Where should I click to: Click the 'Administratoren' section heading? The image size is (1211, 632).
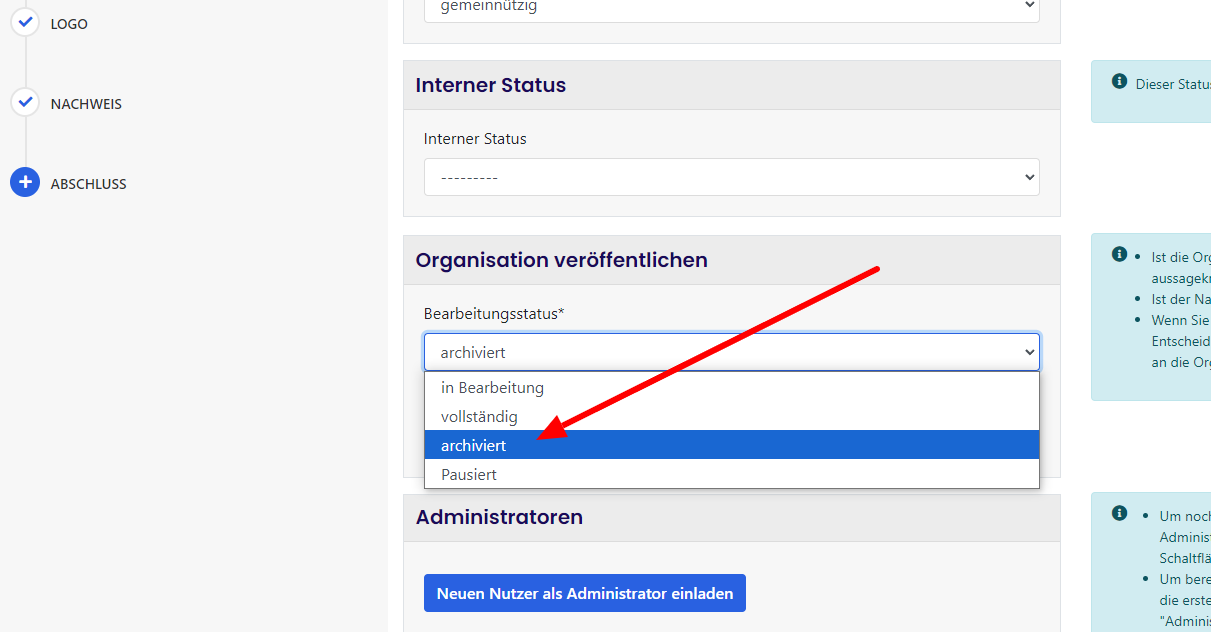[499, 518]
